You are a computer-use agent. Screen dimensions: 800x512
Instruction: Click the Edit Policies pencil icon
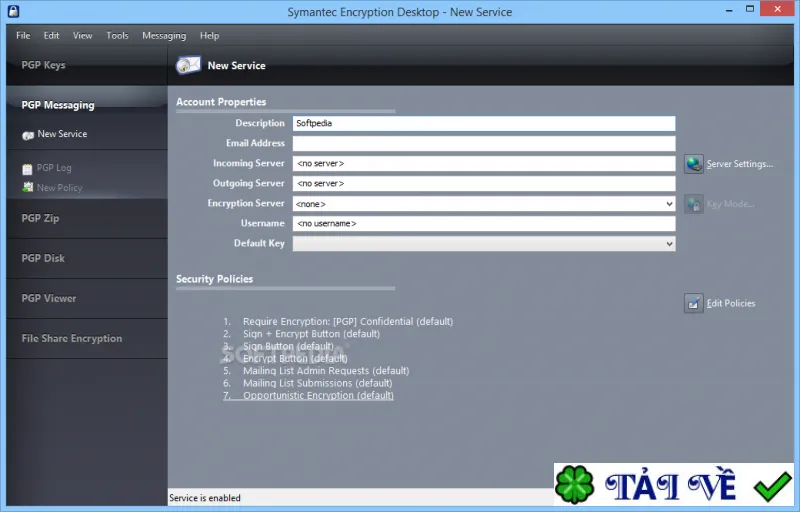693,303
